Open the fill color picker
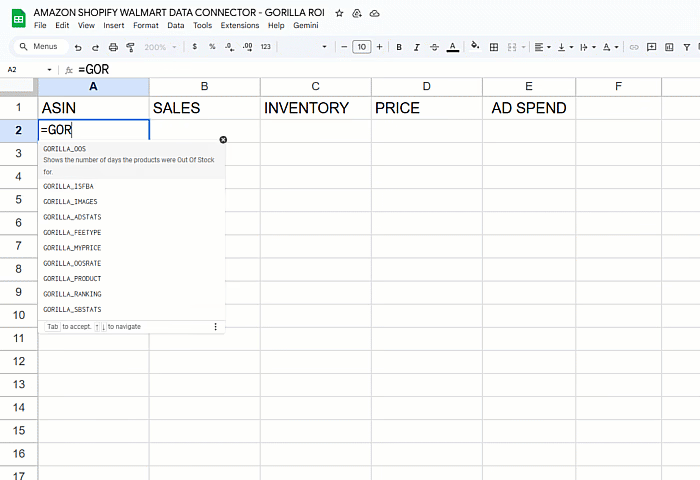The width and height of the screenshot is (700, 480). coord(475,46)
